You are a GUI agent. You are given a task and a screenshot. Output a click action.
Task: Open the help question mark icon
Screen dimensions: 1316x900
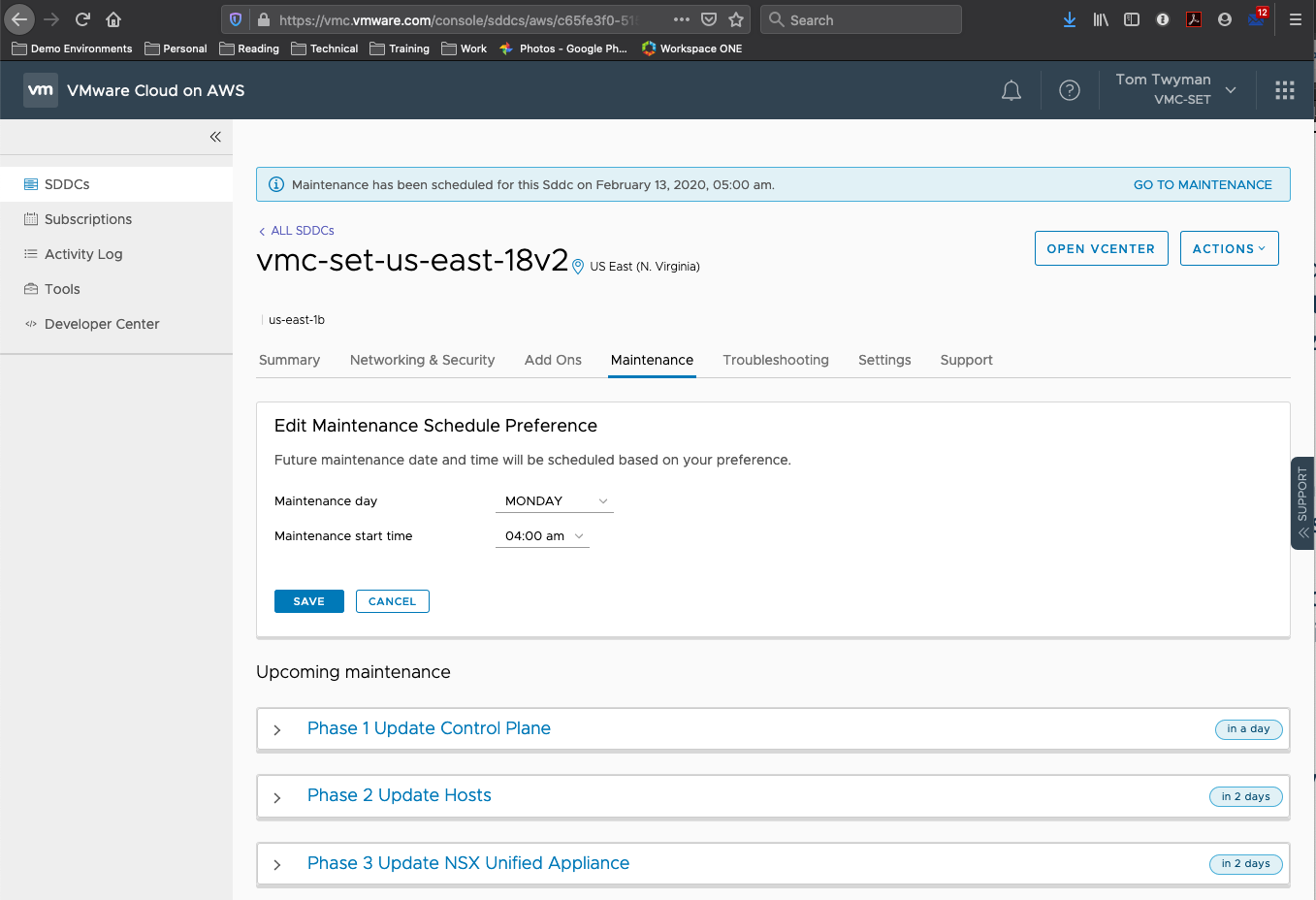pyautogui.click(x=1069, y=90)
